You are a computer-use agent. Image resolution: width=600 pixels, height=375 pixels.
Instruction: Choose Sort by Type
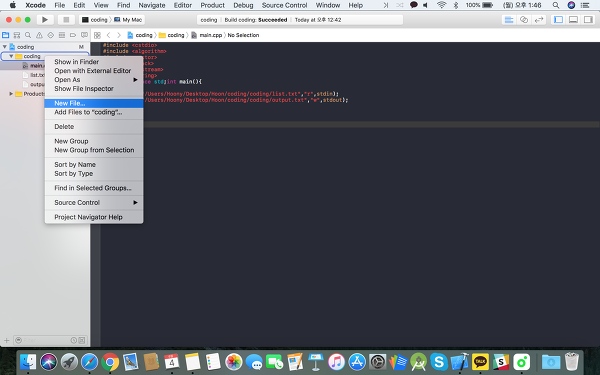click(94, 174)
